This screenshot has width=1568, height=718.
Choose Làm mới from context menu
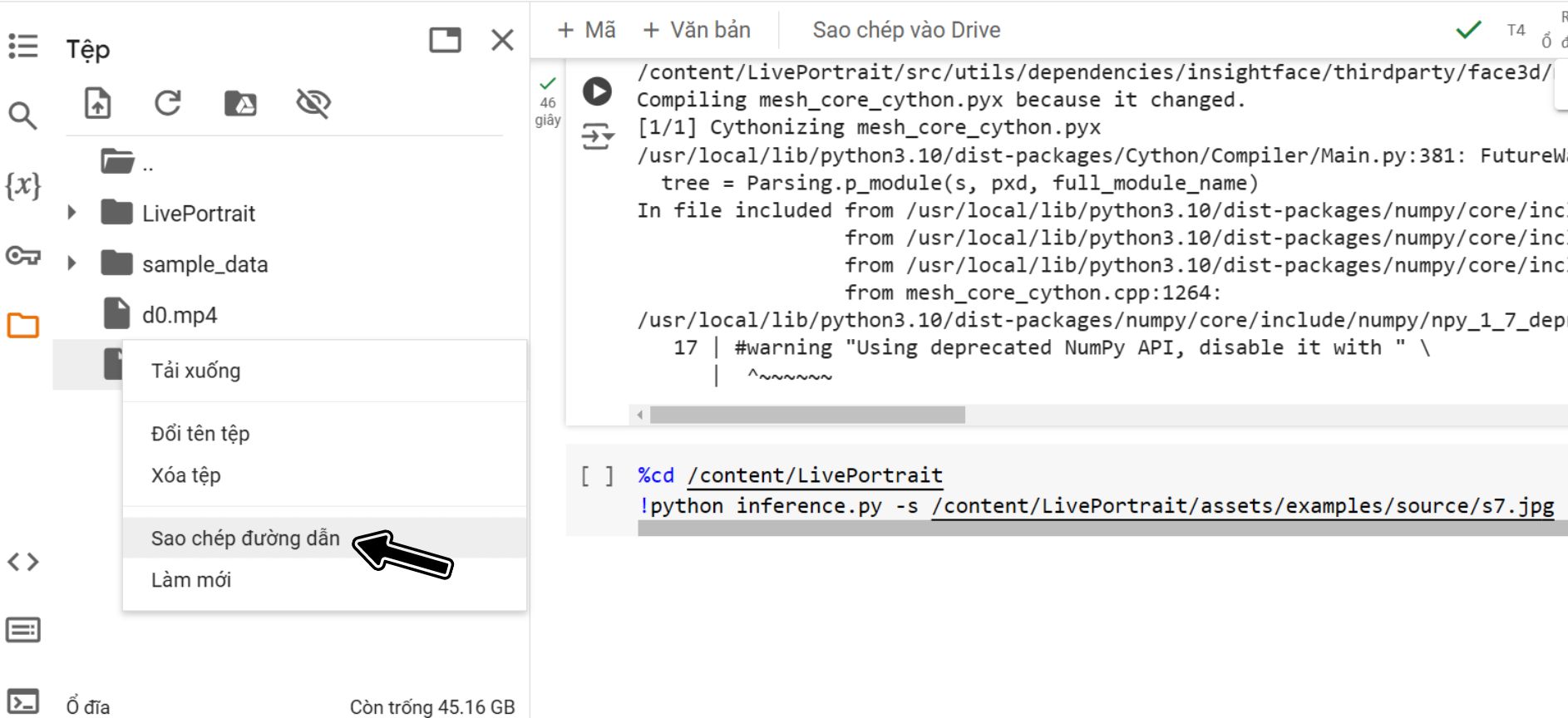click(324, 580)
